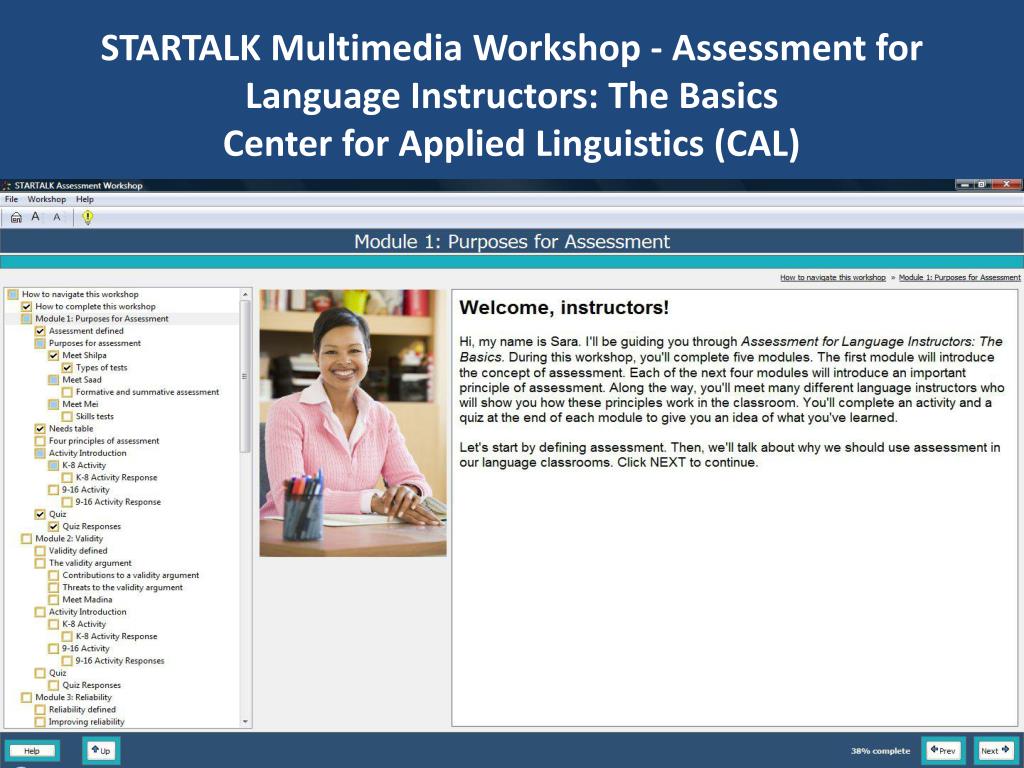The height and width of the screenshot is (768, 1024).
Task: Follow the 'How to navigate this workshop' breadcrumb link
Action: [x=833, y=278]
